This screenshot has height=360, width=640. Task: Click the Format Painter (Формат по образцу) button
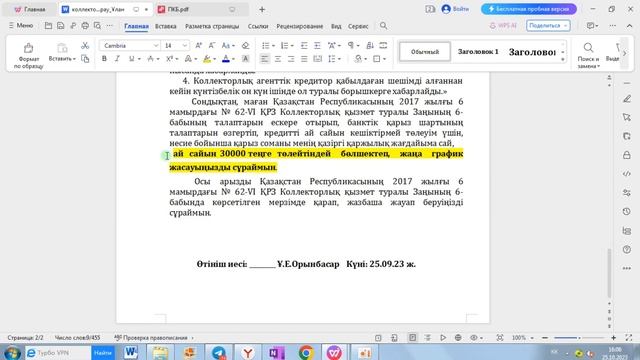[x=28, y=55]
